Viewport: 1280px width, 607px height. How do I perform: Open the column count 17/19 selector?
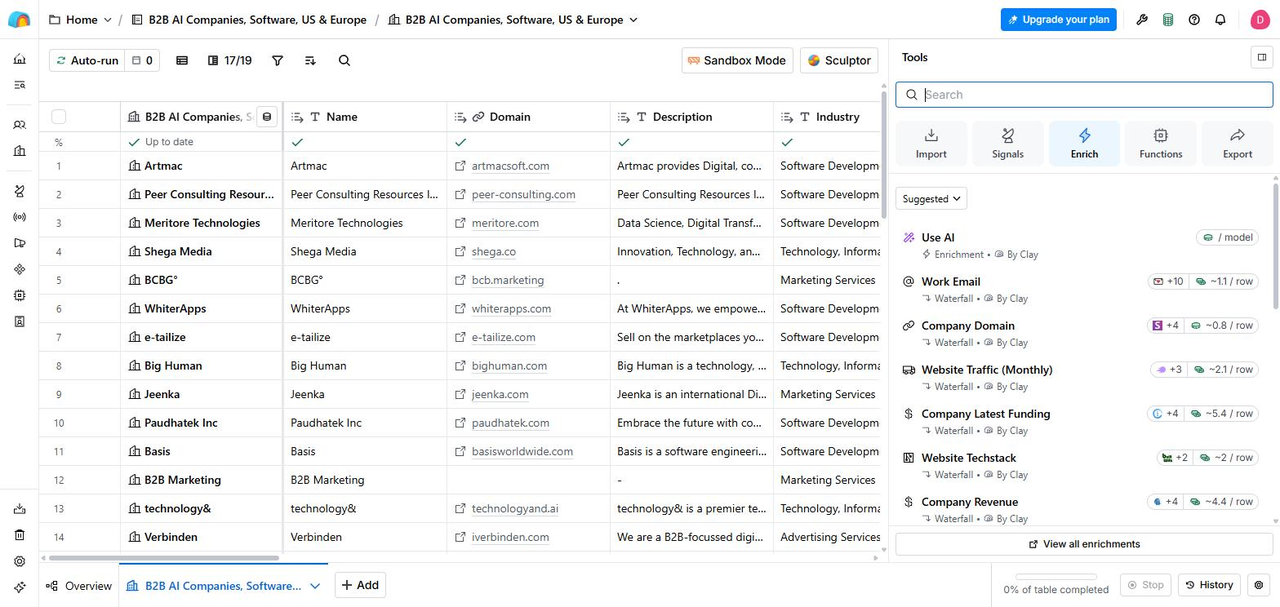pyautogui.click(x=230, y=60)
